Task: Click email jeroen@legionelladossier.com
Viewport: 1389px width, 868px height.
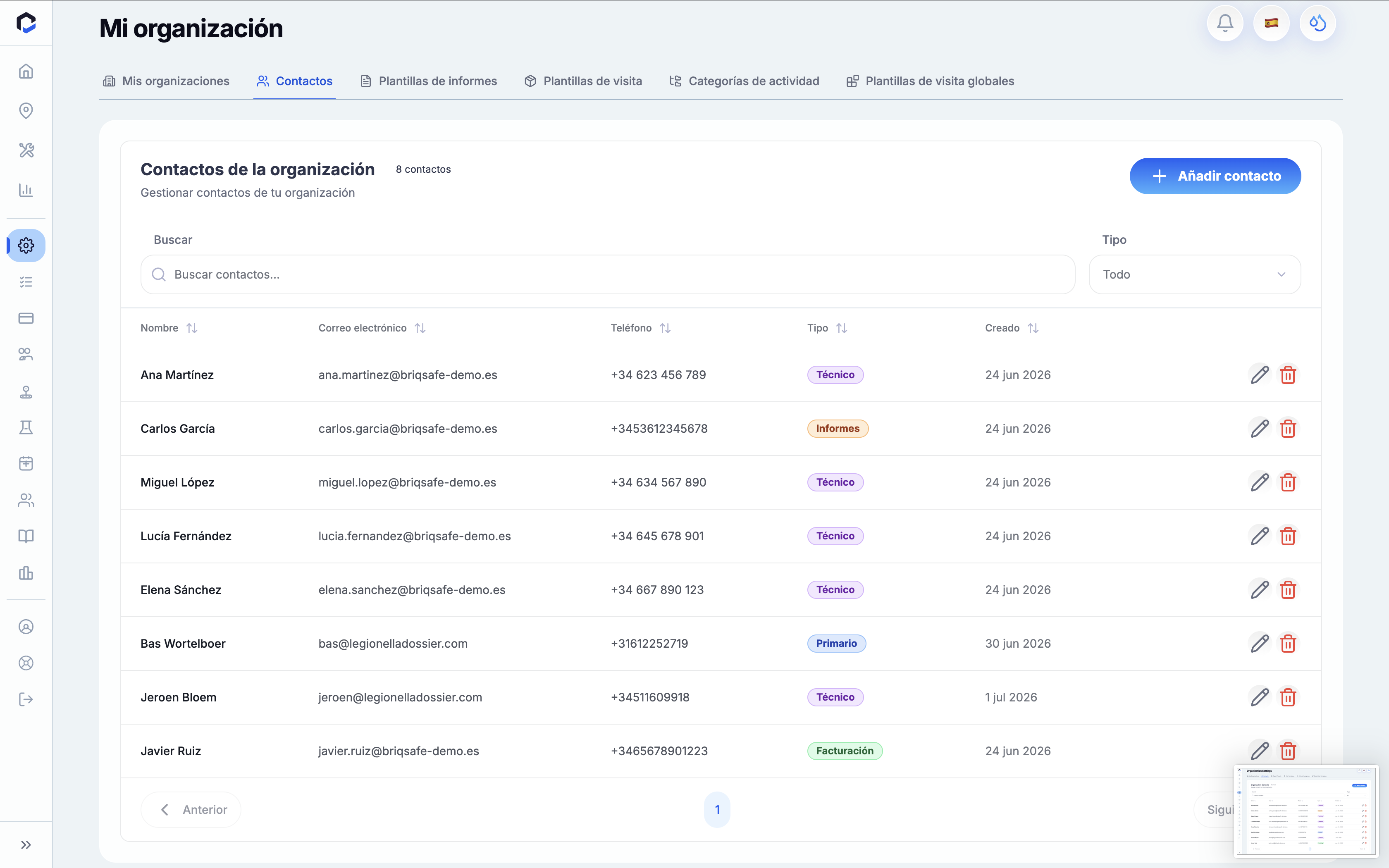Action: coord(400,698)
